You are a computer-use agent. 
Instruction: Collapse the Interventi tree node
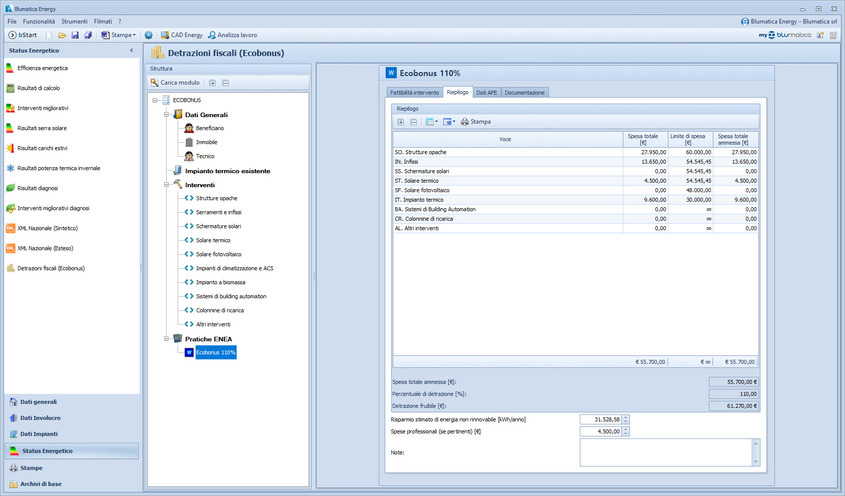[x=167, y=185]
